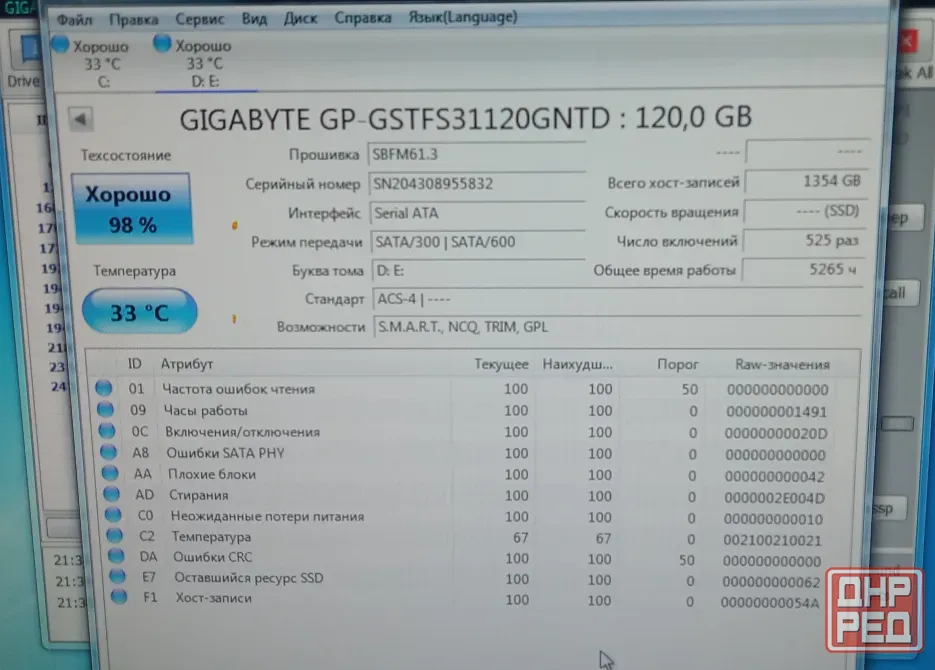935x670 pixels.
Task: Click the Атрибут column header
Action: pyautogui.click(x=187, y=364)
